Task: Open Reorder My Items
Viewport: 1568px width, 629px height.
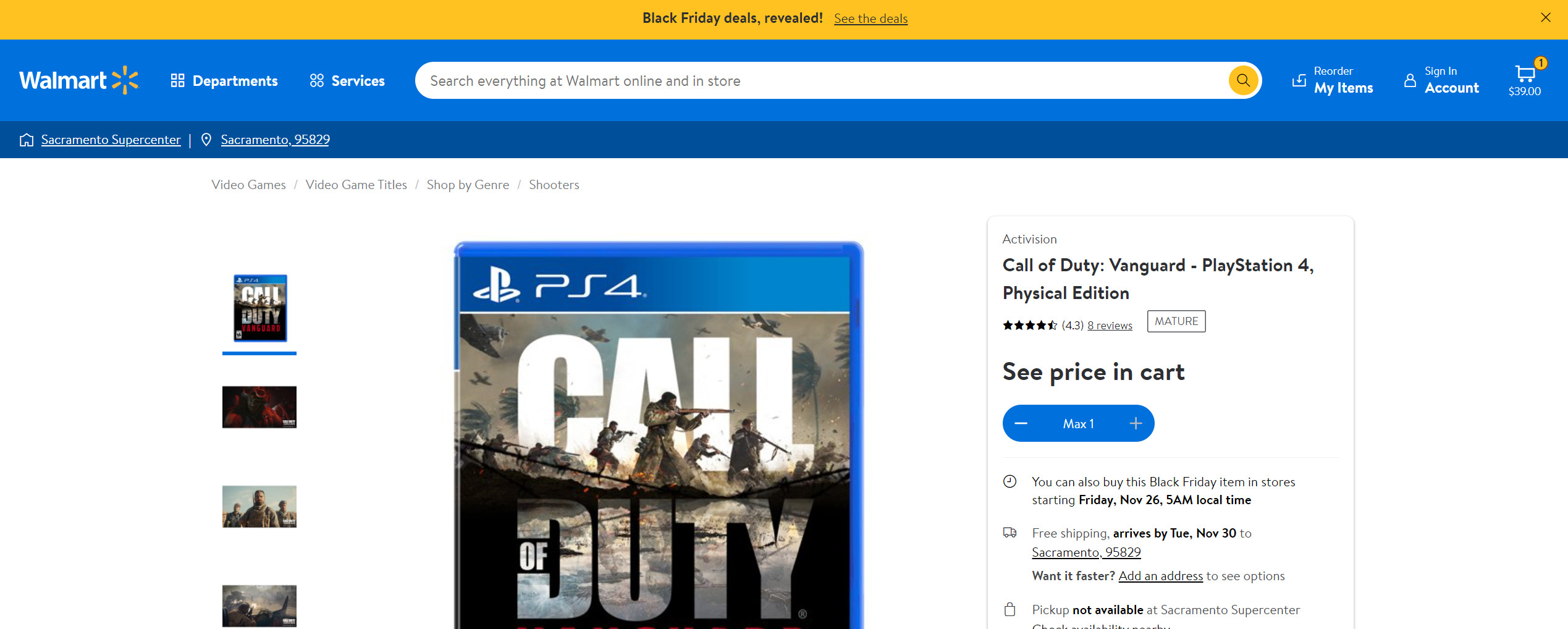Action: click(x=1333, y=80)
